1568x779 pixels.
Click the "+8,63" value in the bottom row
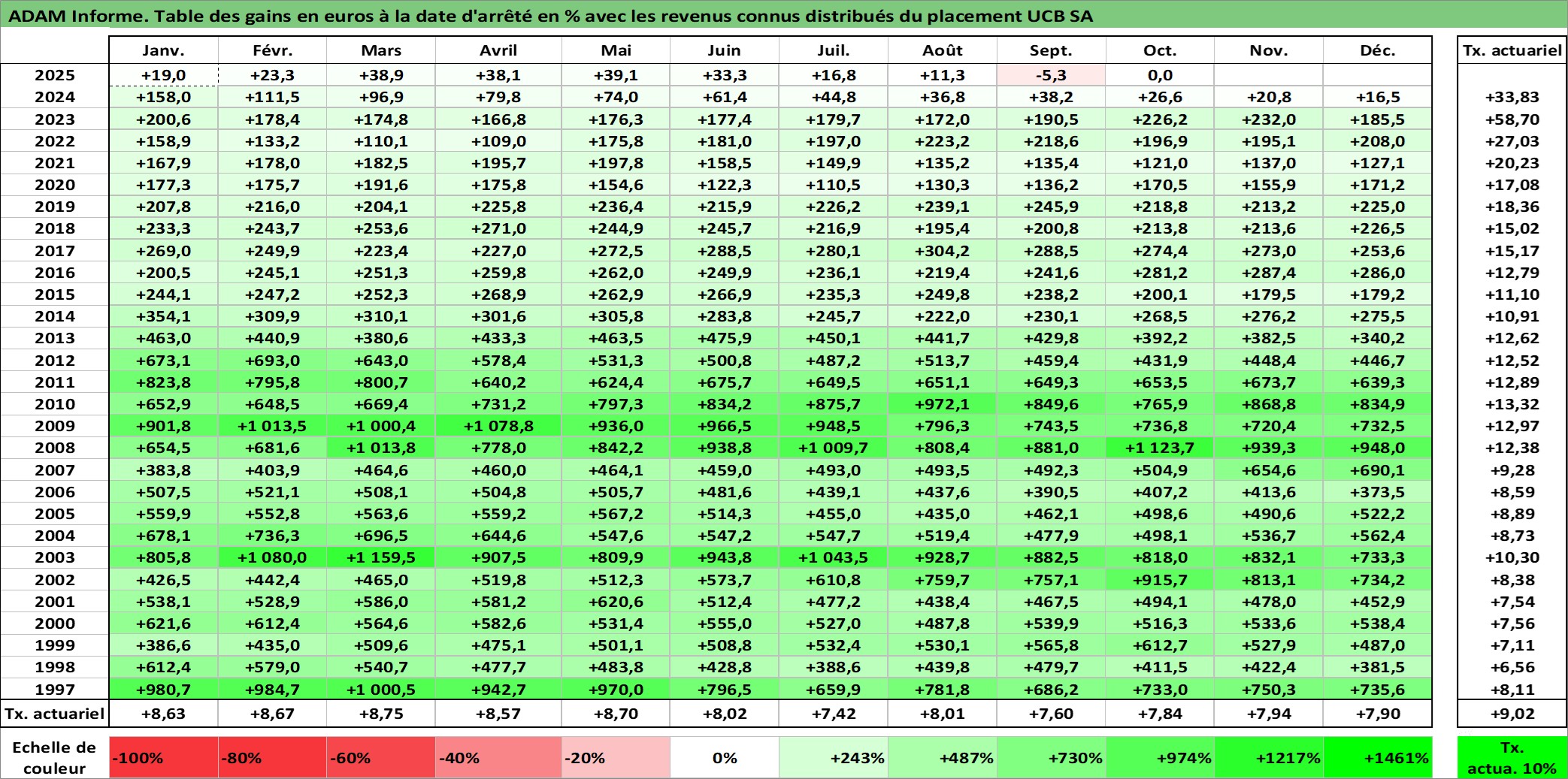pyautogui.click(x=163, y=714)
